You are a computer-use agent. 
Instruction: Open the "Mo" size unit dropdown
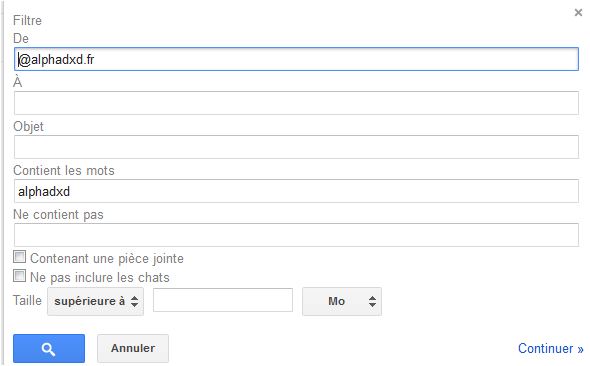[x=342, y=301]
